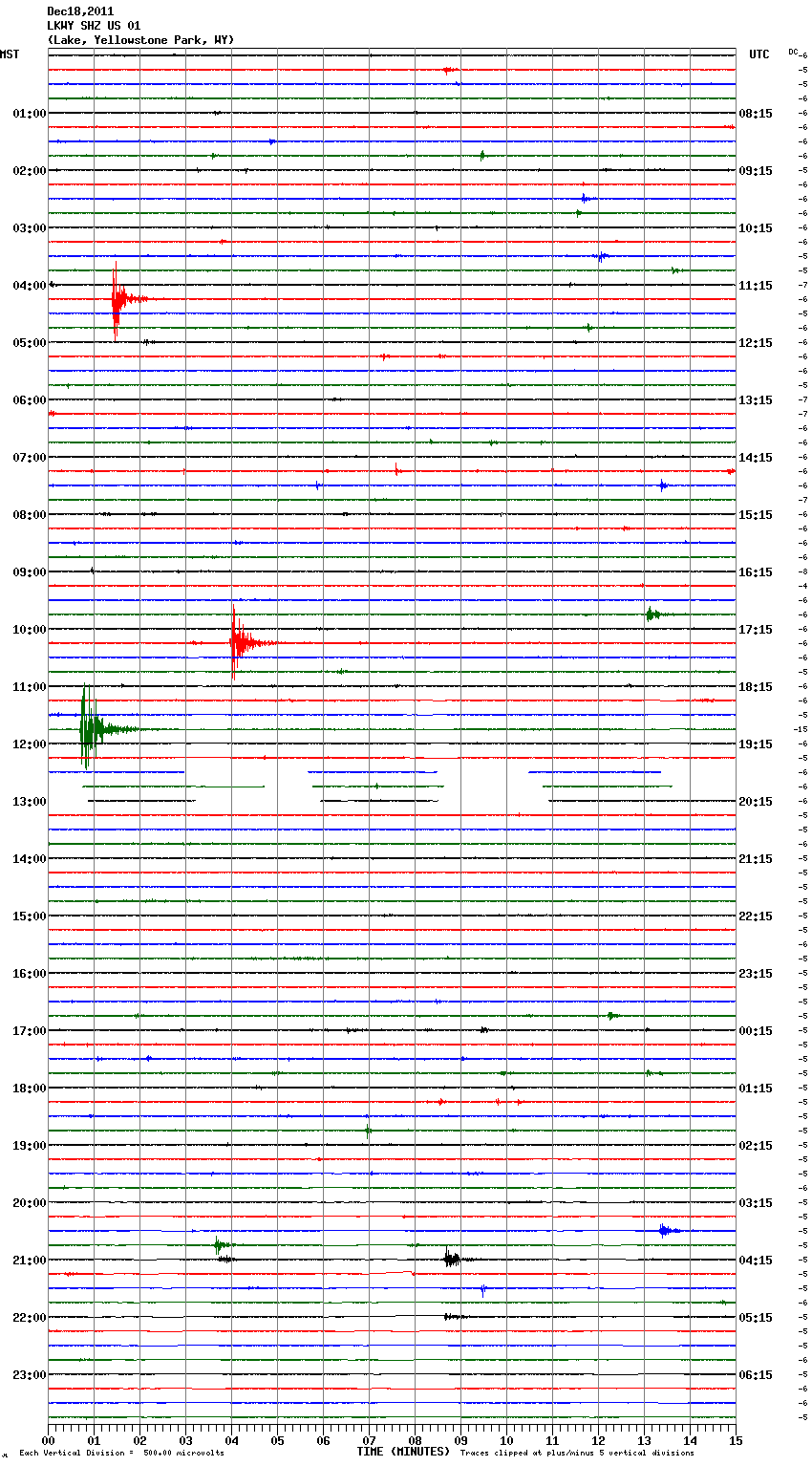Select the 17:00 MST time label
This screenshot has width=812, height=1466.
[x=29, y=1031]
